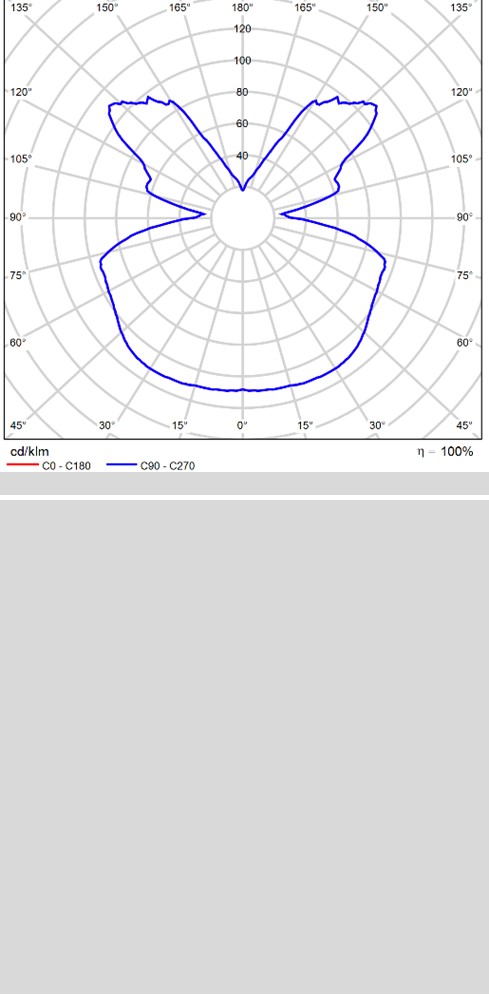The width and height of the screenshot is (489, 995).
Task: Click the 60° label on the right side
Action: tap(465, 343)
